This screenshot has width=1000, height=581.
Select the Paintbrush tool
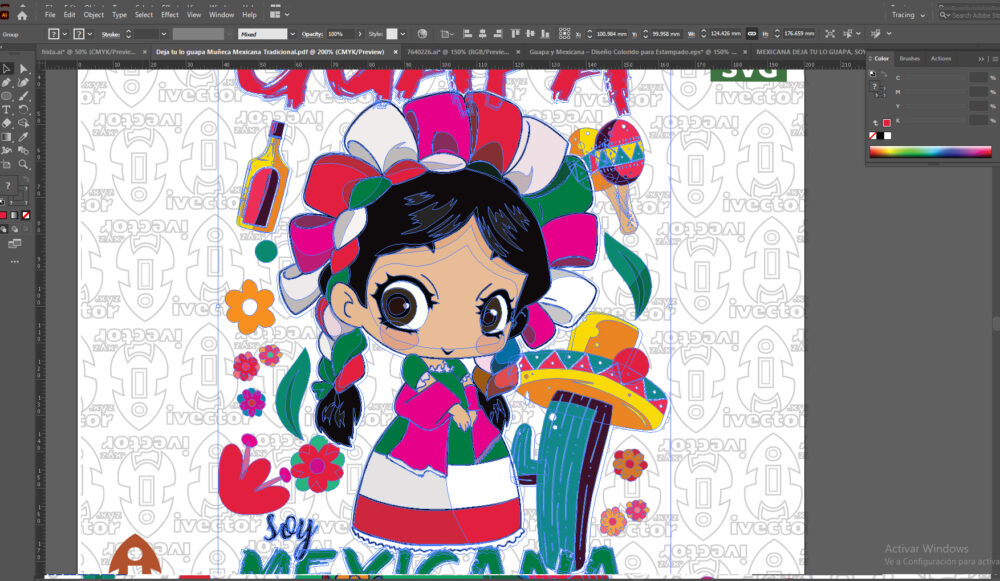tap(24, 96)
